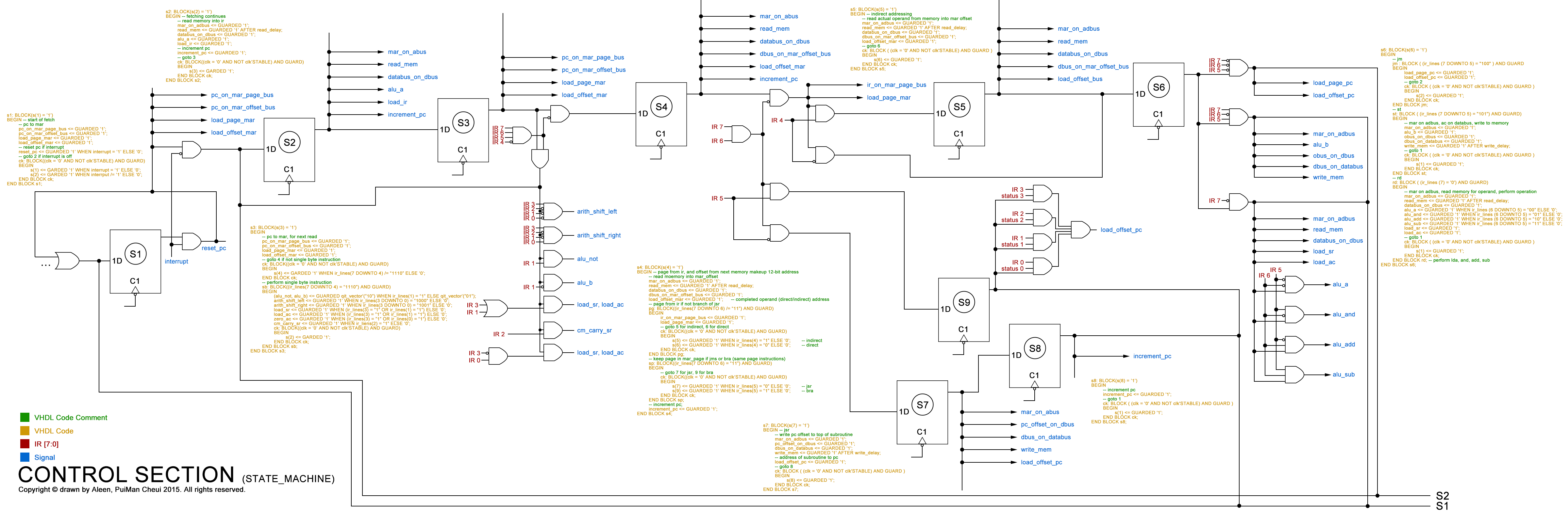Screen dimensions: 1568x511
Task: Select the S3 state flip-flop block
Action: click(463, 130)
